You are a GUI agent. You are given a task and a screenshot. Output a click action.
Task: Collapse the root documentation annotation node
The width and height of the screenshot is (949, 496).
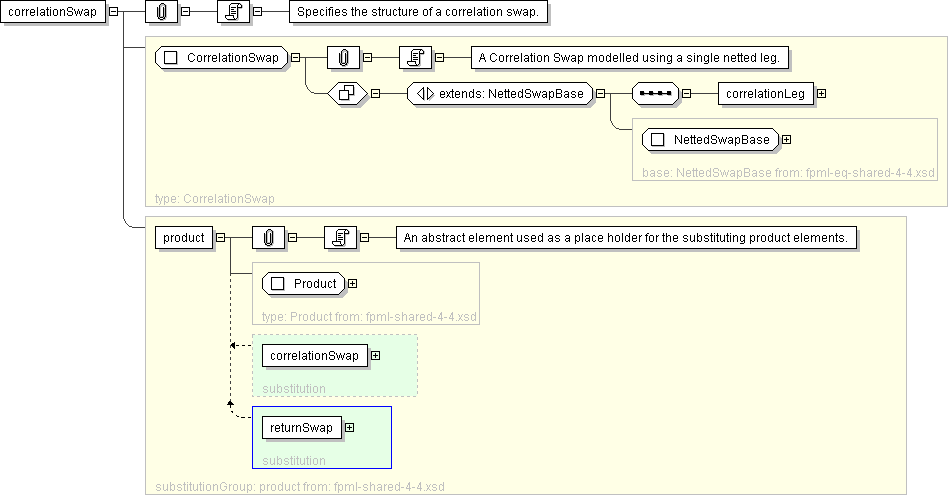click(x=258, y=11)
